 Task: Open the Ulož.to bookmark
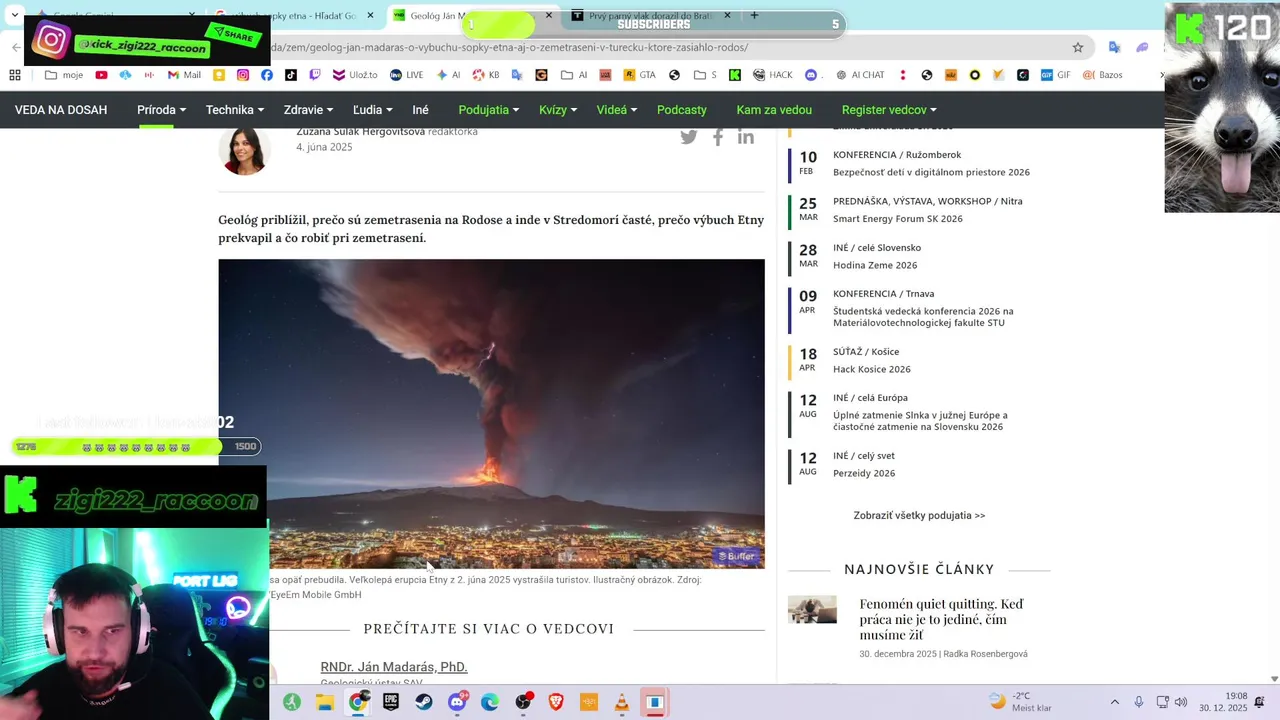pos(355,75)
